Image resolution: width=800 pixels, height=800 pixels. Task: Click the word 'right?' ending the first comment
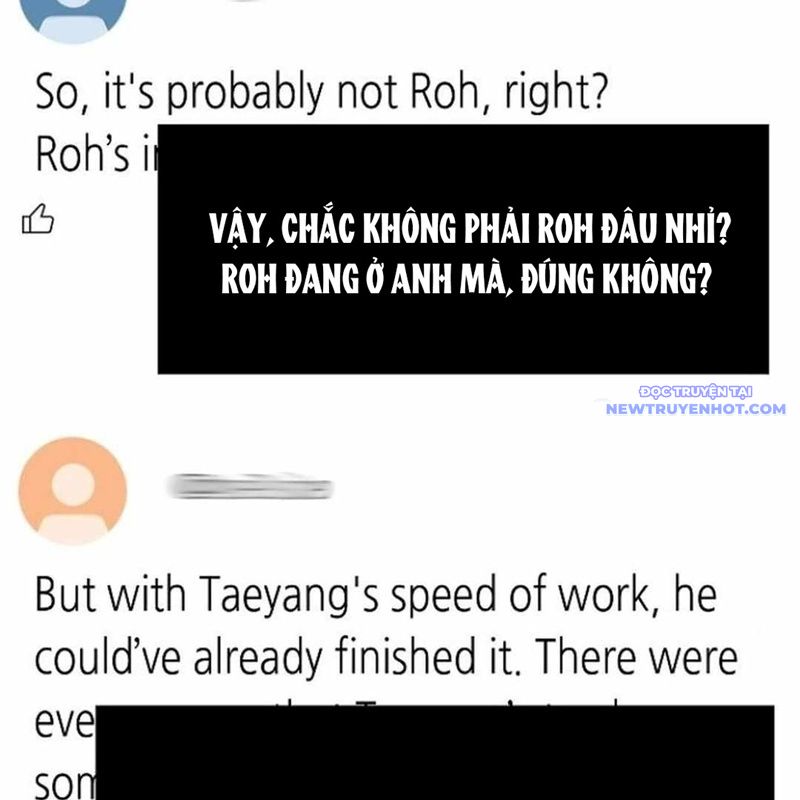coord(557,92)
